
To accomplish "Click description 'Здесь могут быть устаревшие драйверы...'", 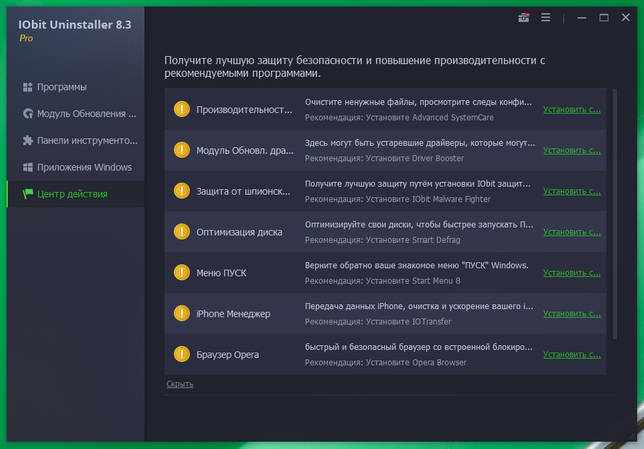I will pos(420,143).
